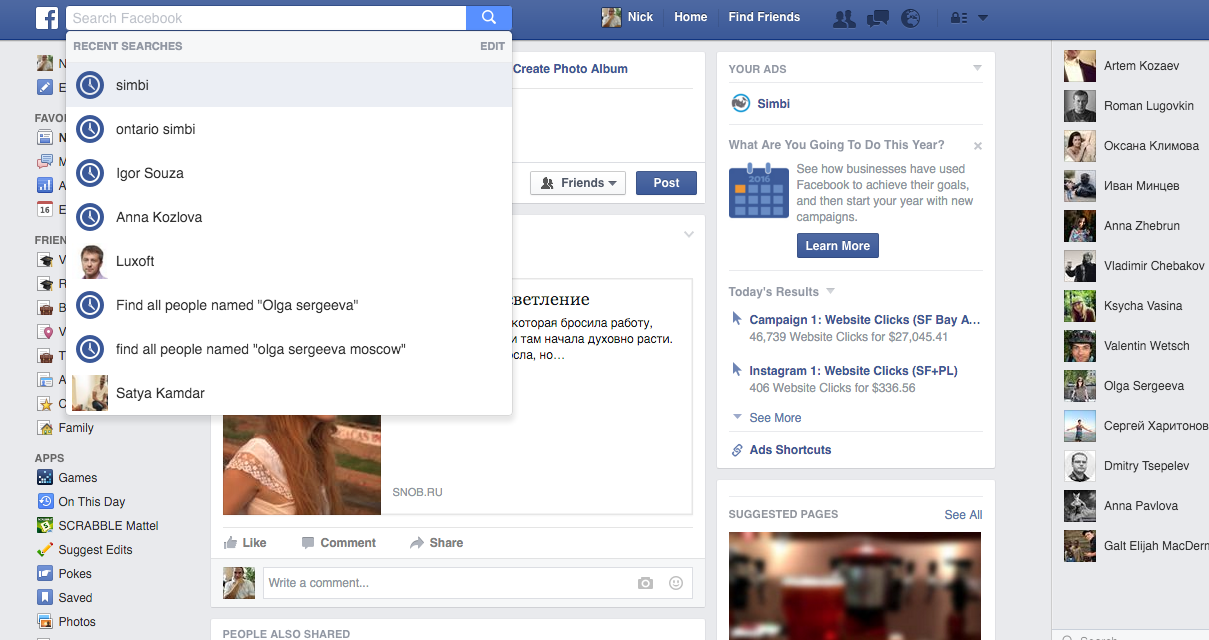
Task: Open the suggested page thumbnail image
Action: [x=855, y=586]
